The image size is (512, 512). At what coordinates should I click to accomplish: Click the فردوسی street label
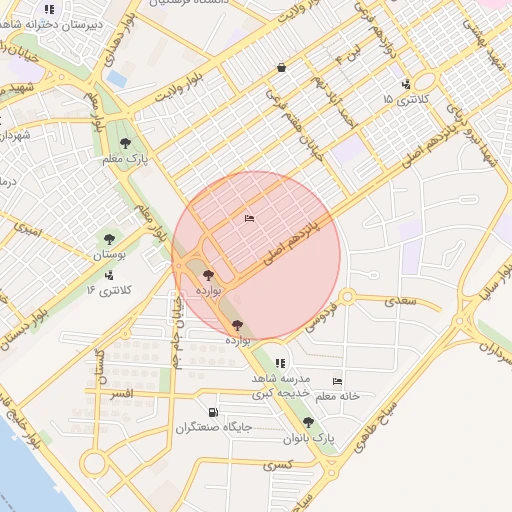tap(321, 317)
